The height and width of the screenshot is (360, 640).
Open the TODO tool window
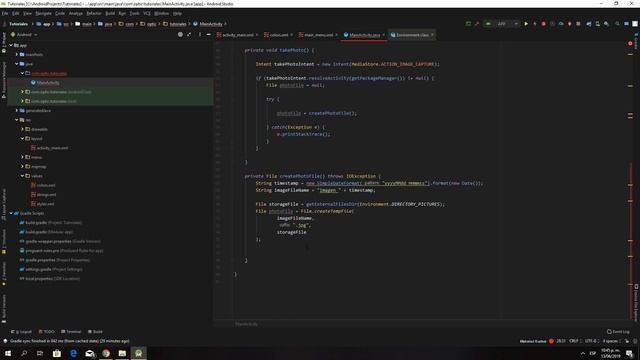46,331
